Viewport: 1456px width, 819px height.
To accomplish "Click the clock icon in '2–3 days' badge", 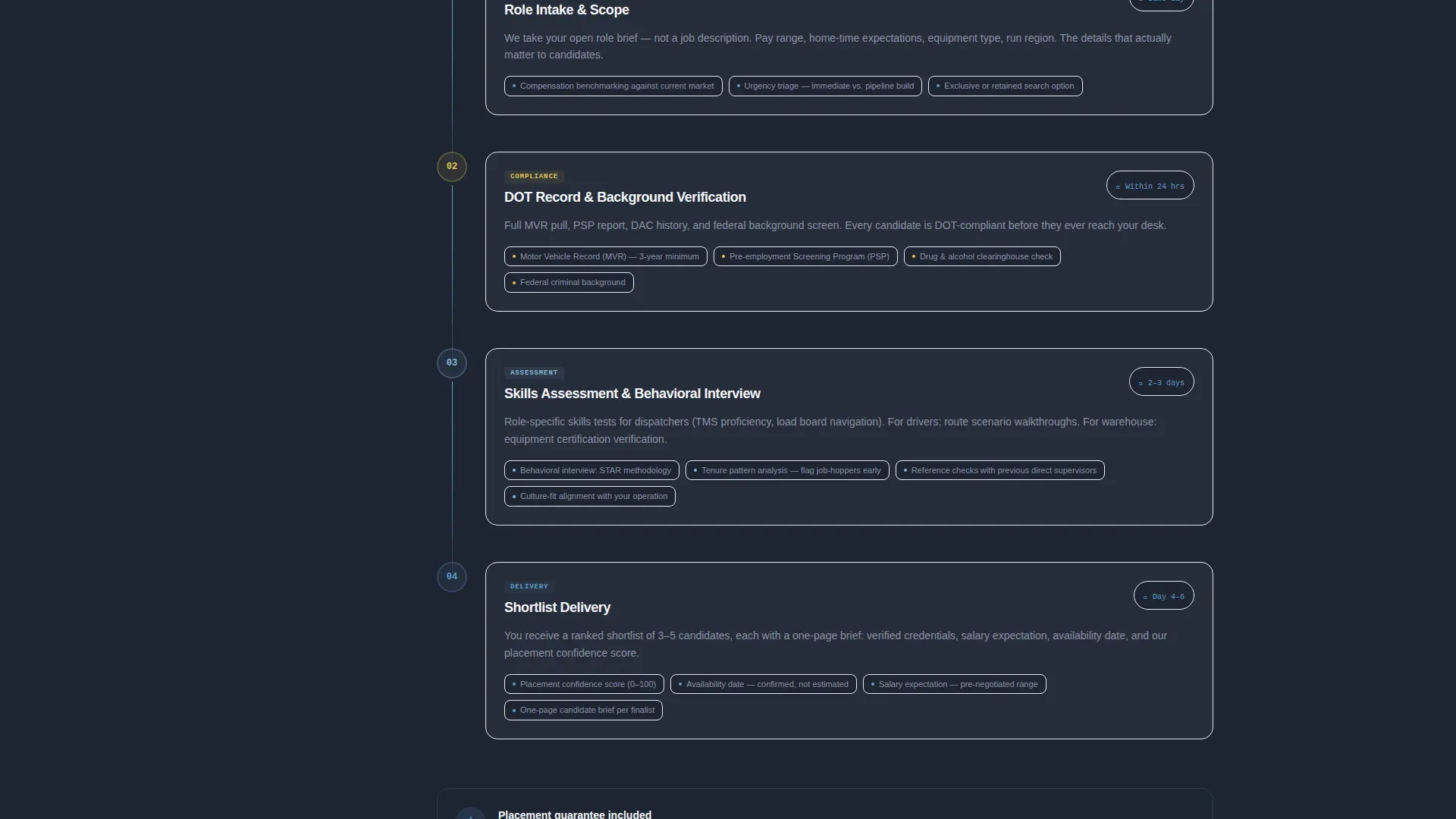I will point(1141,384).
